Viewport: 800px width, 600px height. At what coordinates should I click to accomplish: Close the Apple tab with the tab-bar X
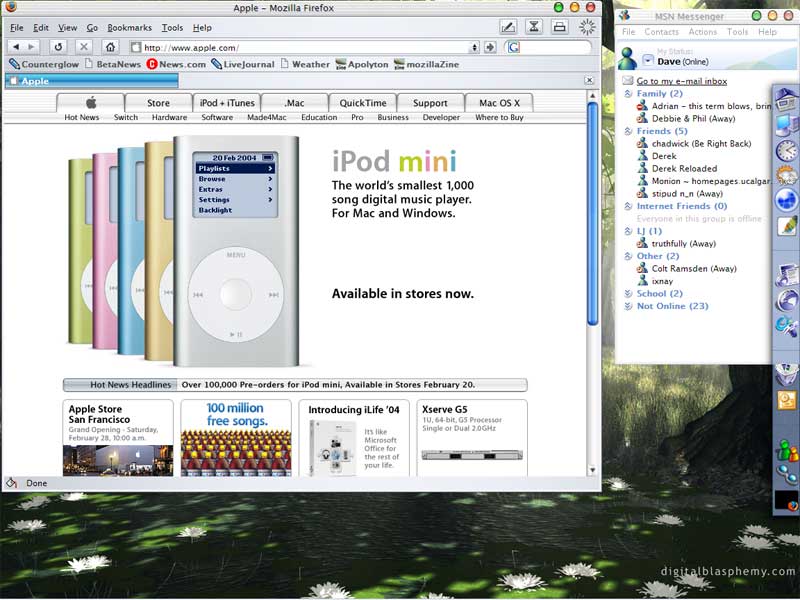point(589,80)
